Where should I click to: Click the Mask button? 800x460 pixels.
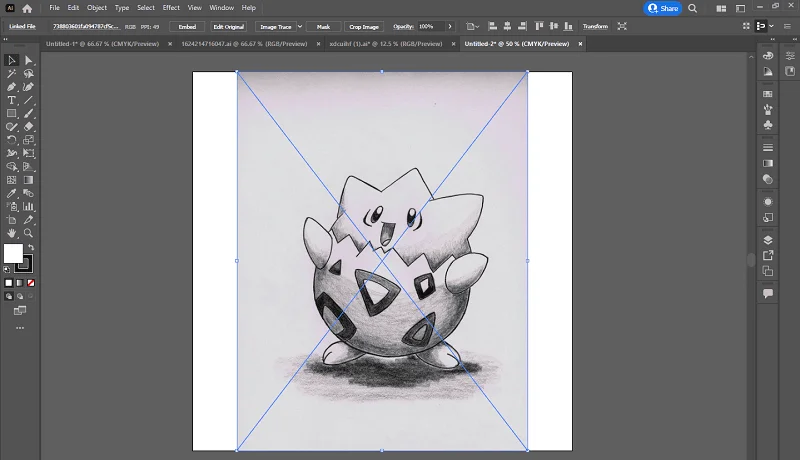(x=323, y=27)
